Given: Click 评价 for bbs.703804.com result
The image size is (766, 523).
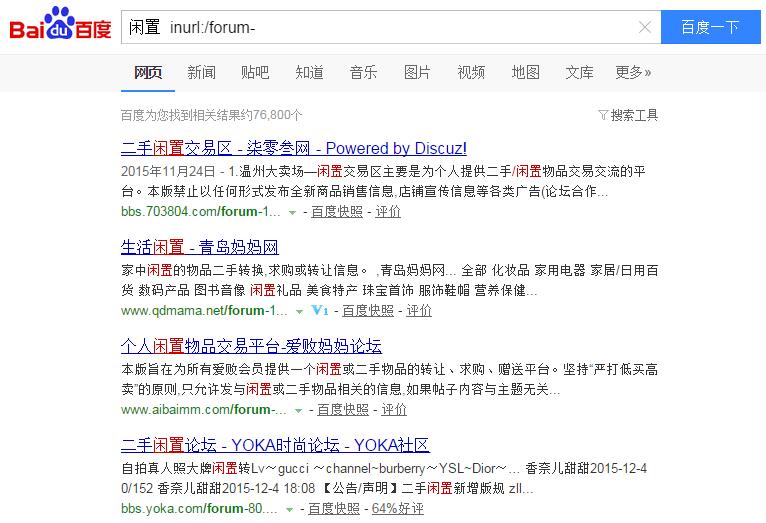Looking at the screenshot, I should pyautogui.click(x=388, y=211).
